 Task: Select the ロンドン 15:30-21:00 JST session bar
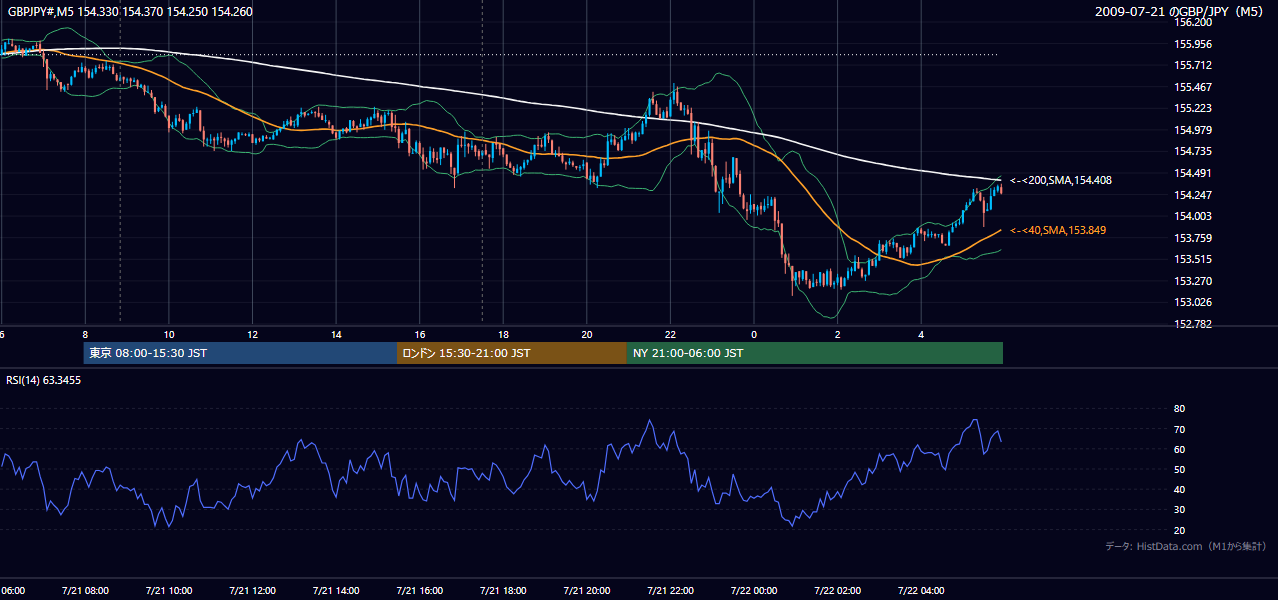pyautogui.click(x=512, y=353)
